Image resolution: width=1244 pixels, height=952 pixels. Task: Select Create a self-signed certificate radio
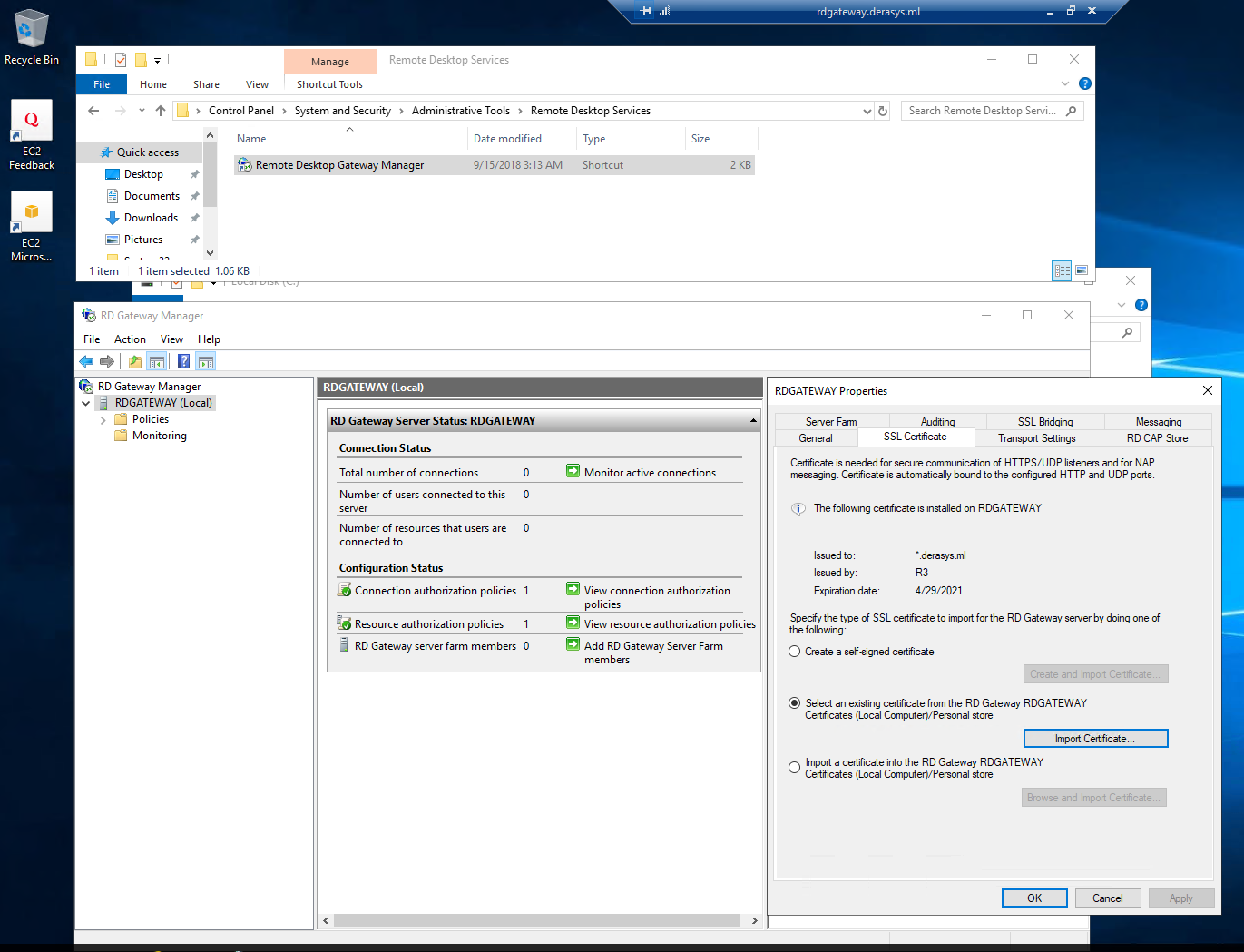click(795, 652)
